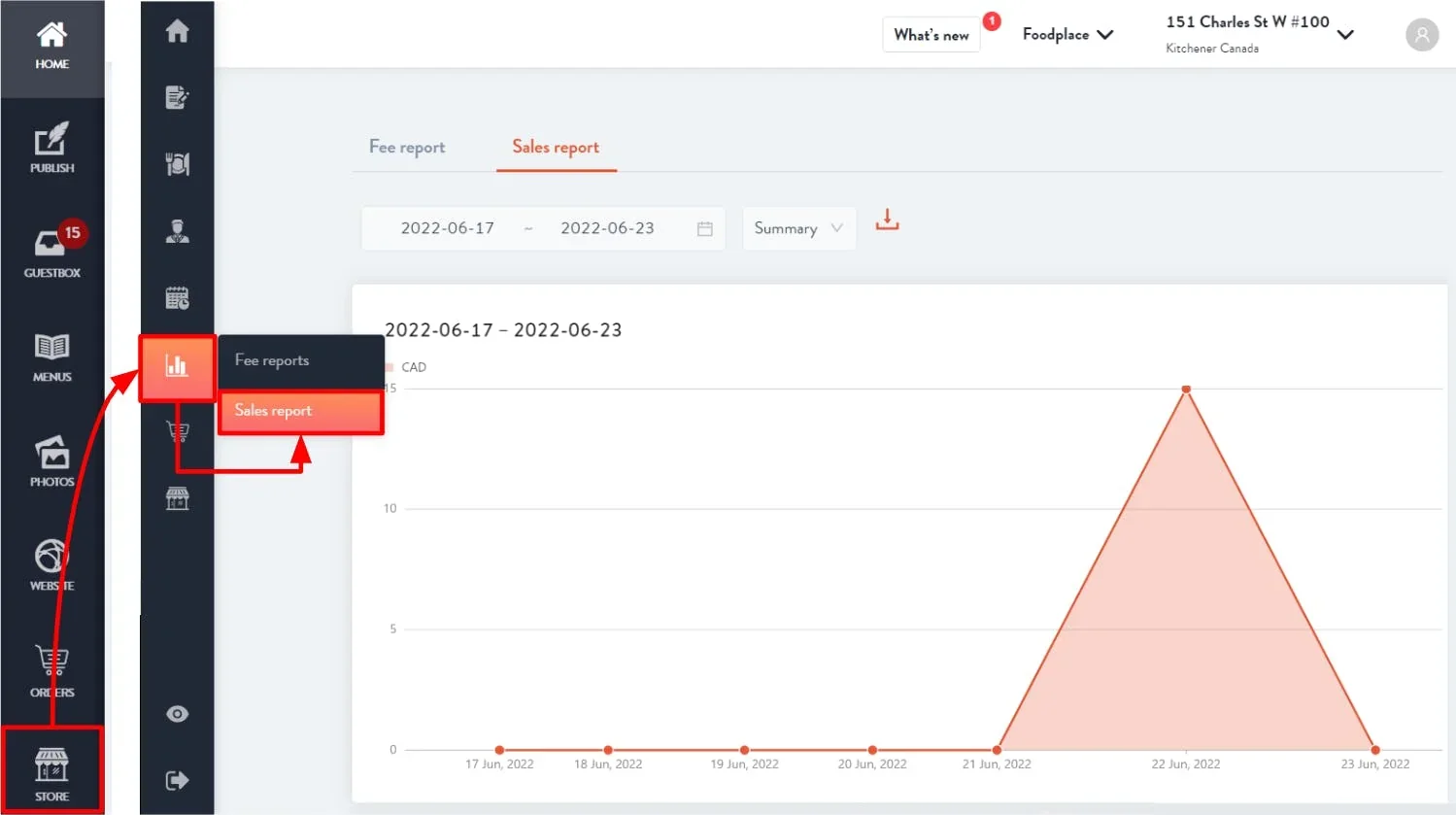Open the notepad-and-pencil icon in store submenu
Screen dimensions: 1456x815
[177, 97]
